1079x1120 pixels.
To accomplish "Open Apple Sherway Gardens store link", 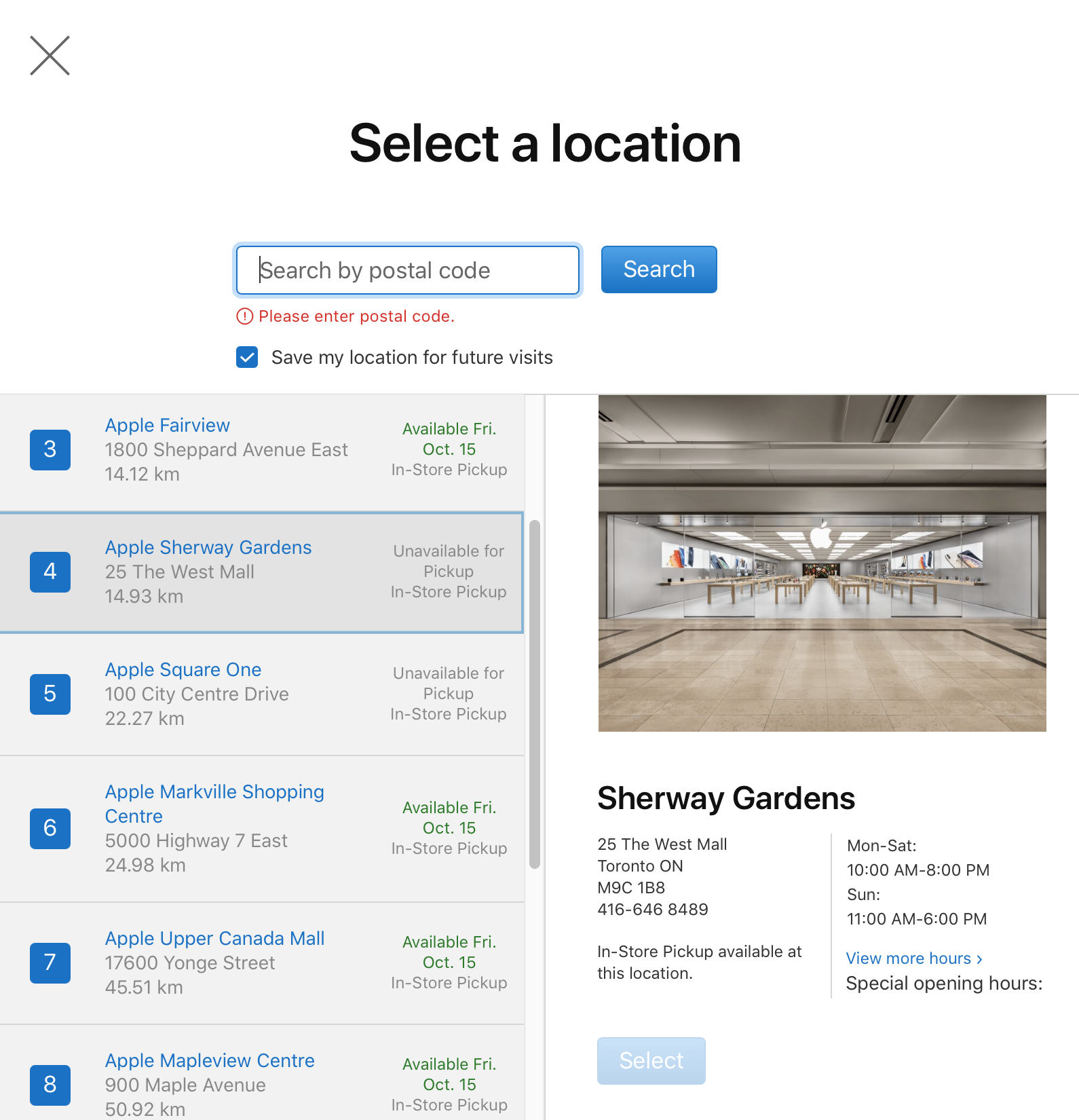I will coord(208,547).
